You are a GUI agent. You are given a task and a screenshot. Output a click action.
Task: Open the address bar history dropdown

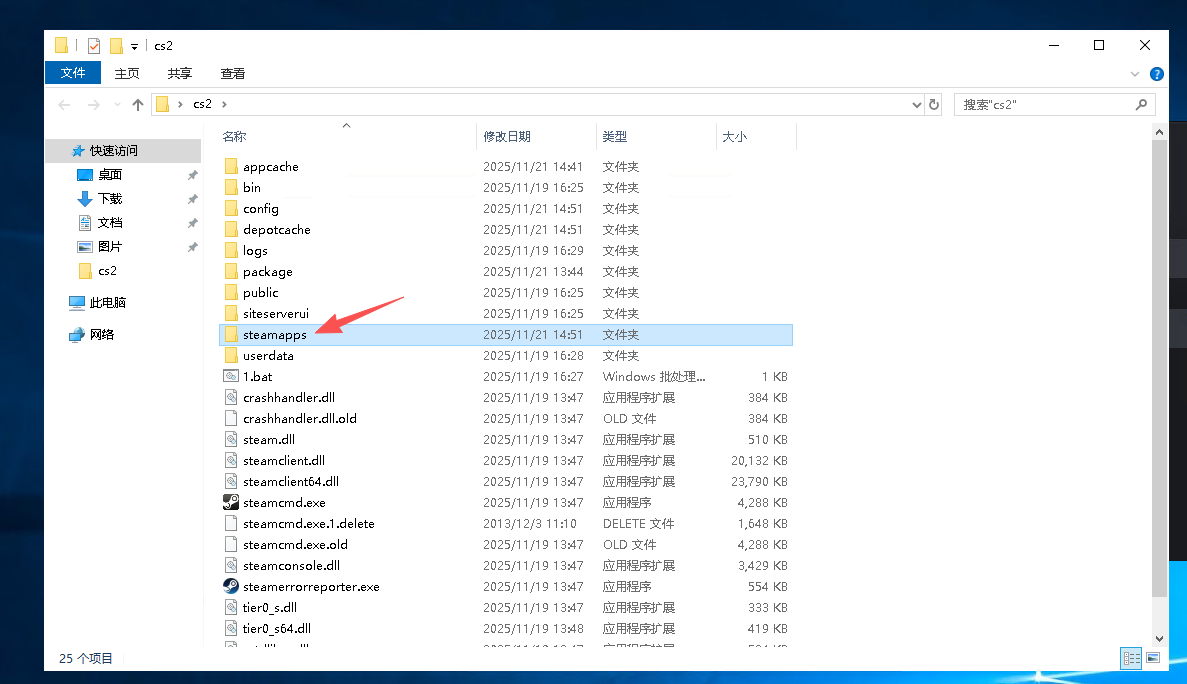917,105
